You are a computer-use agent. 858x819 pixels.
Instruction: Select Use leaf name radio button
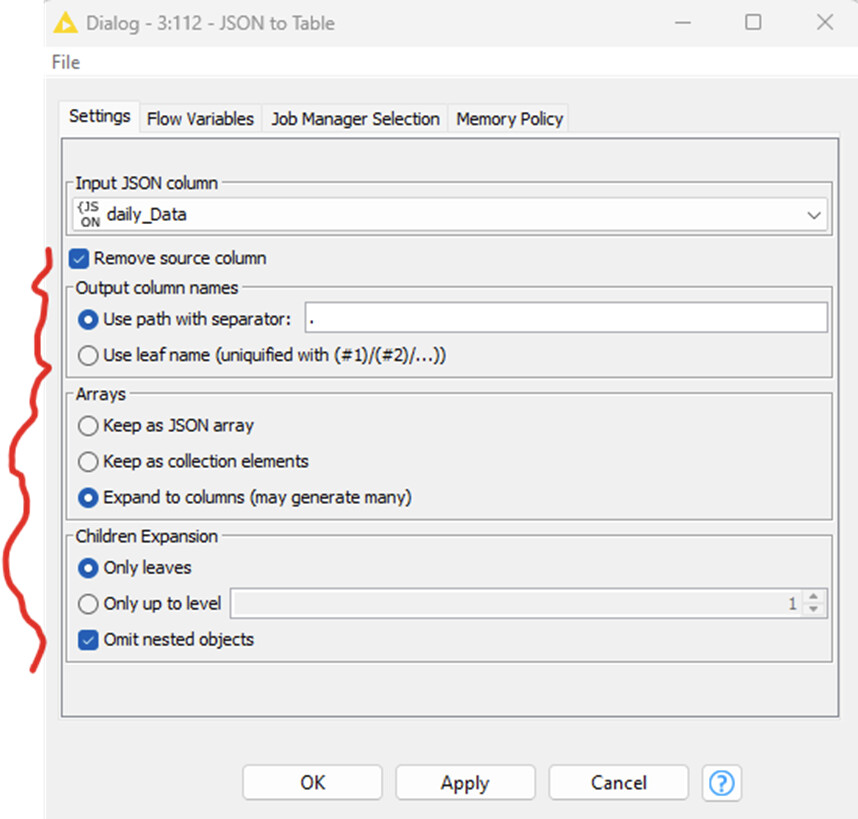pyautogui.click(x=89, y=355)
